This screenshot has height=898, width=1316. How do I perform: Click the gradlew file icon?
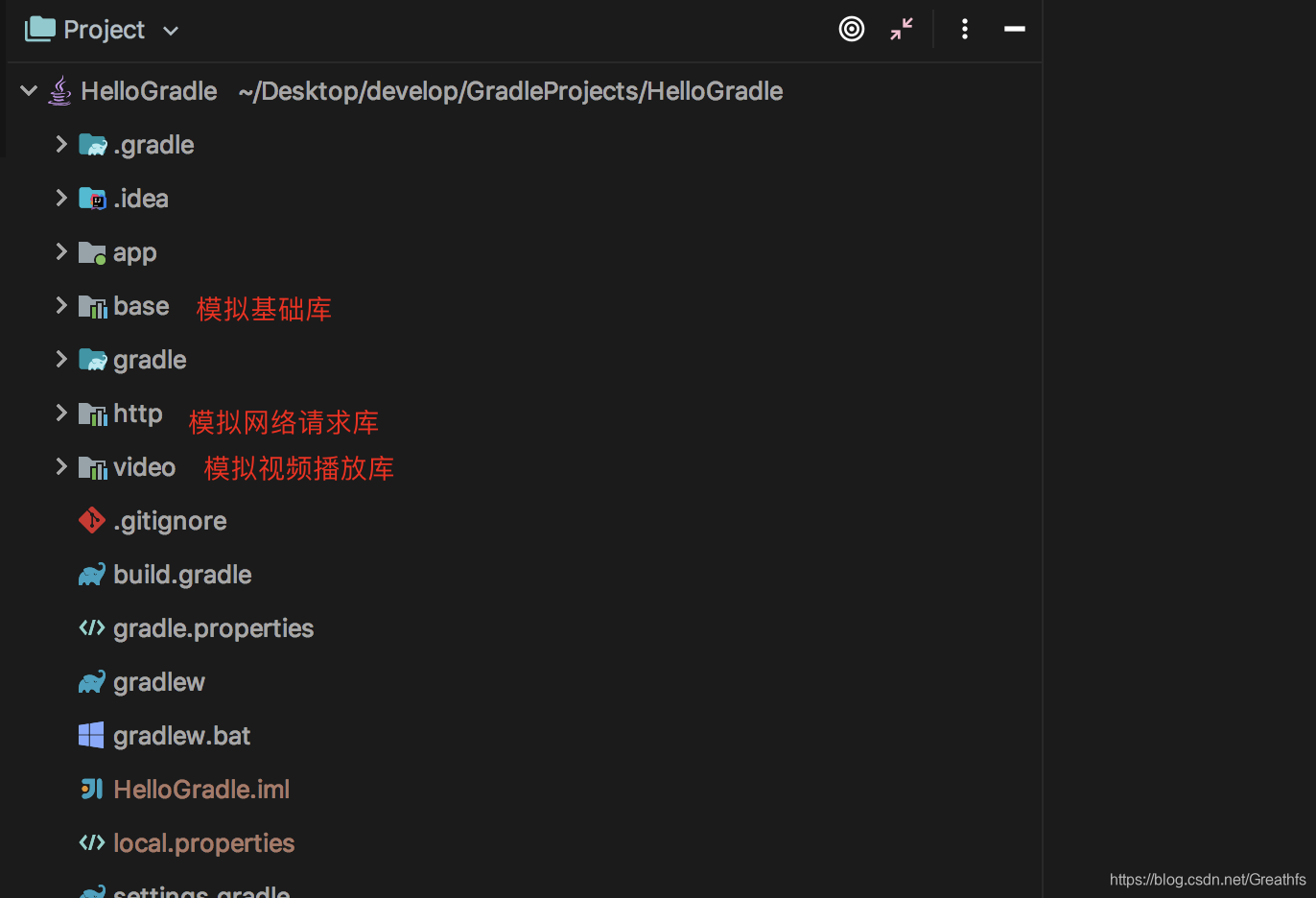[92, 682]
